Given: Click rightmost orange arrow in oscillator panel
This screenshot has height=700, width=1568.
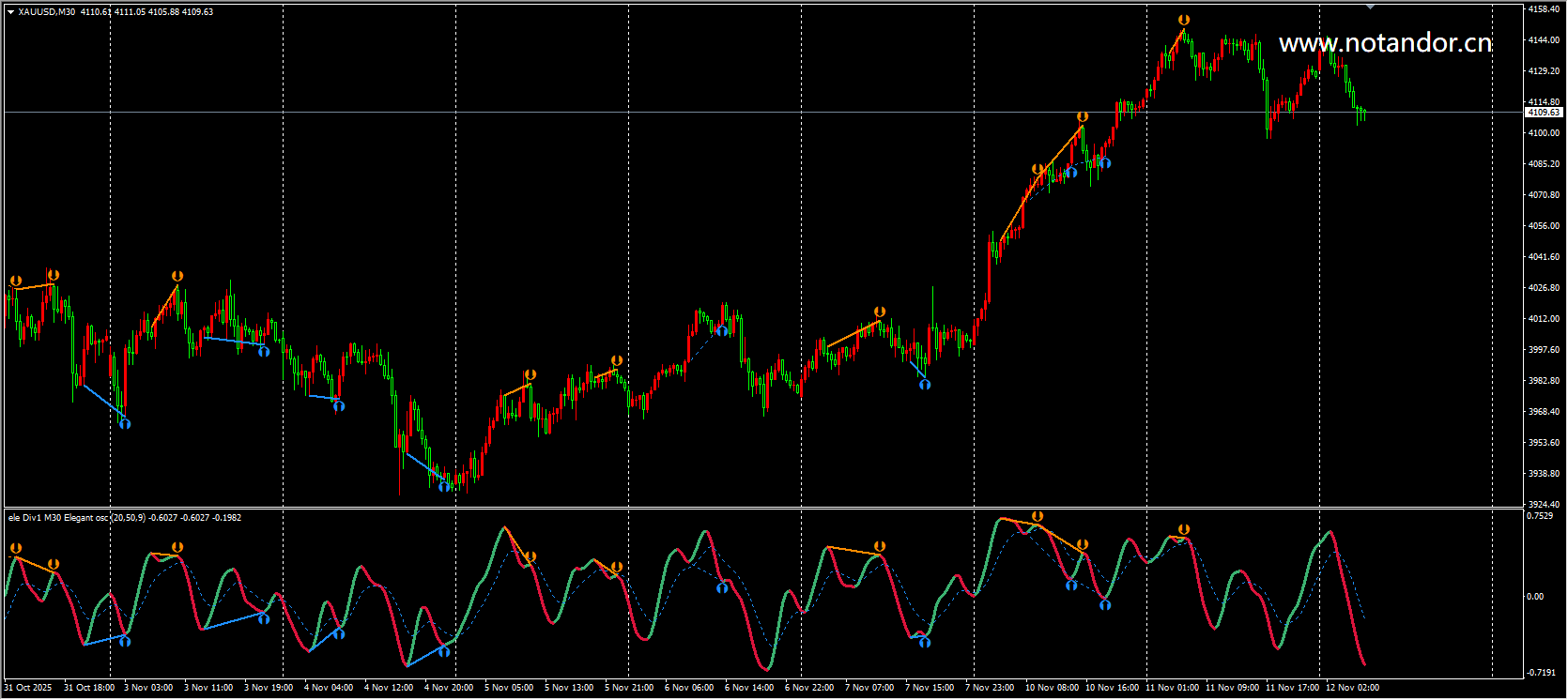Looking at the screenshot, I should 1184,530.
